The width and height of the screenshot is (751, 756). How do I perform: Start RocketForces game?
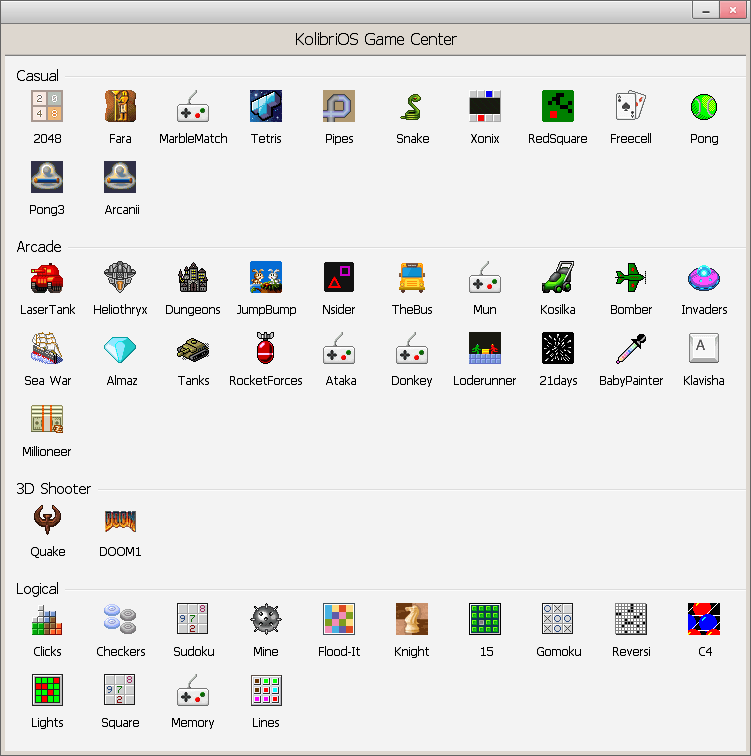coord(266,348)
